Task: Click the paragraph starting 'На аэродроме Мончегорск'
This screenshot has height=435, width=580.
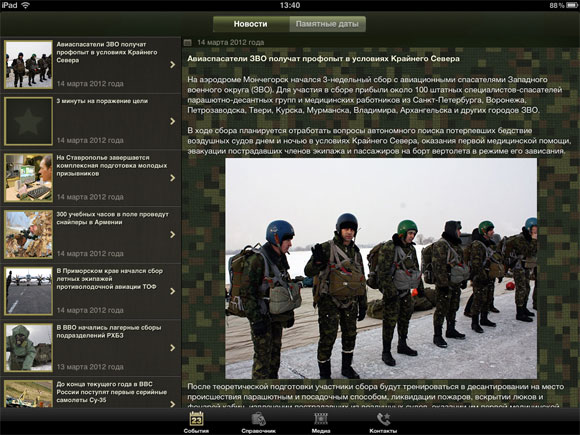Action: [x=374, y=95]
